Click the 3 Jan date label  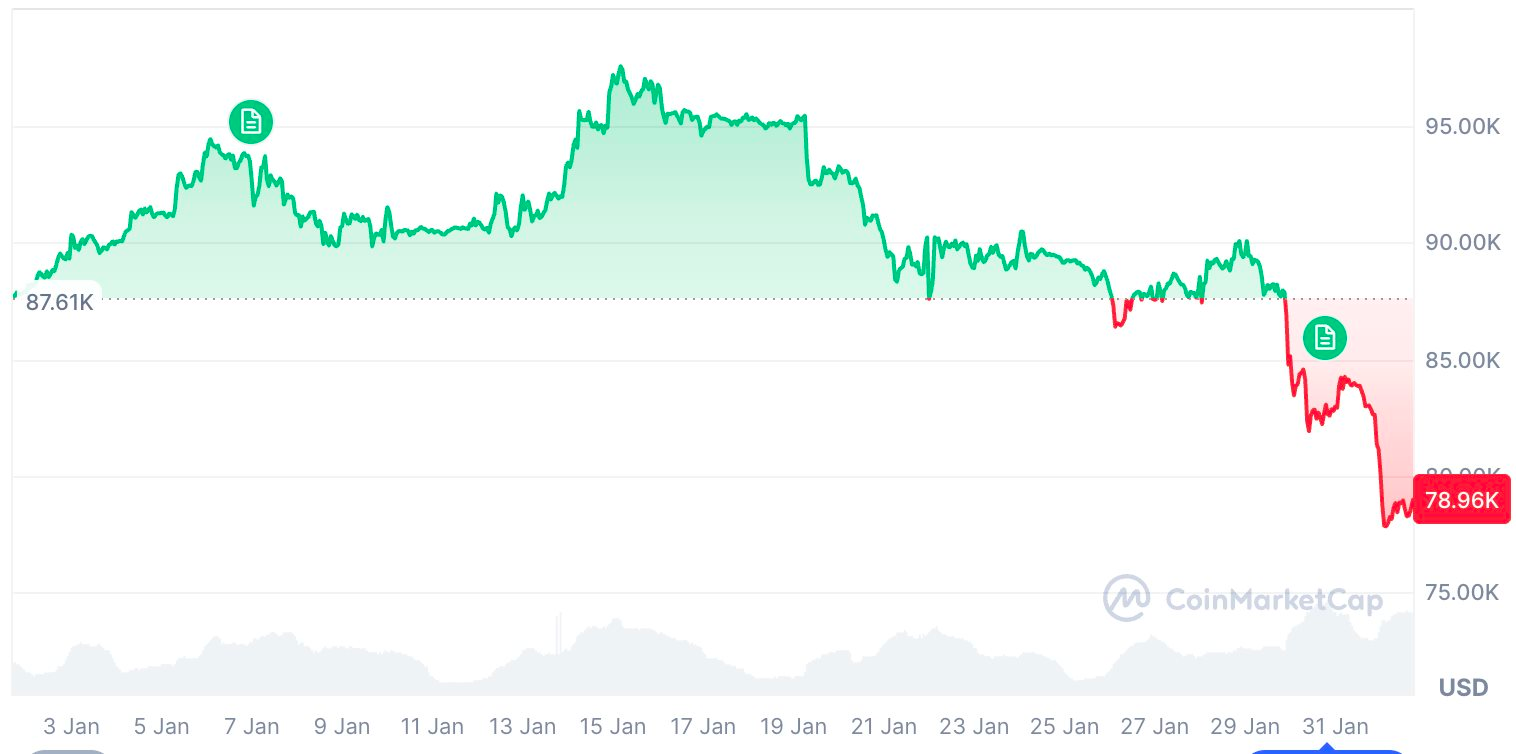pyautogui.click(x=72, y=726)
